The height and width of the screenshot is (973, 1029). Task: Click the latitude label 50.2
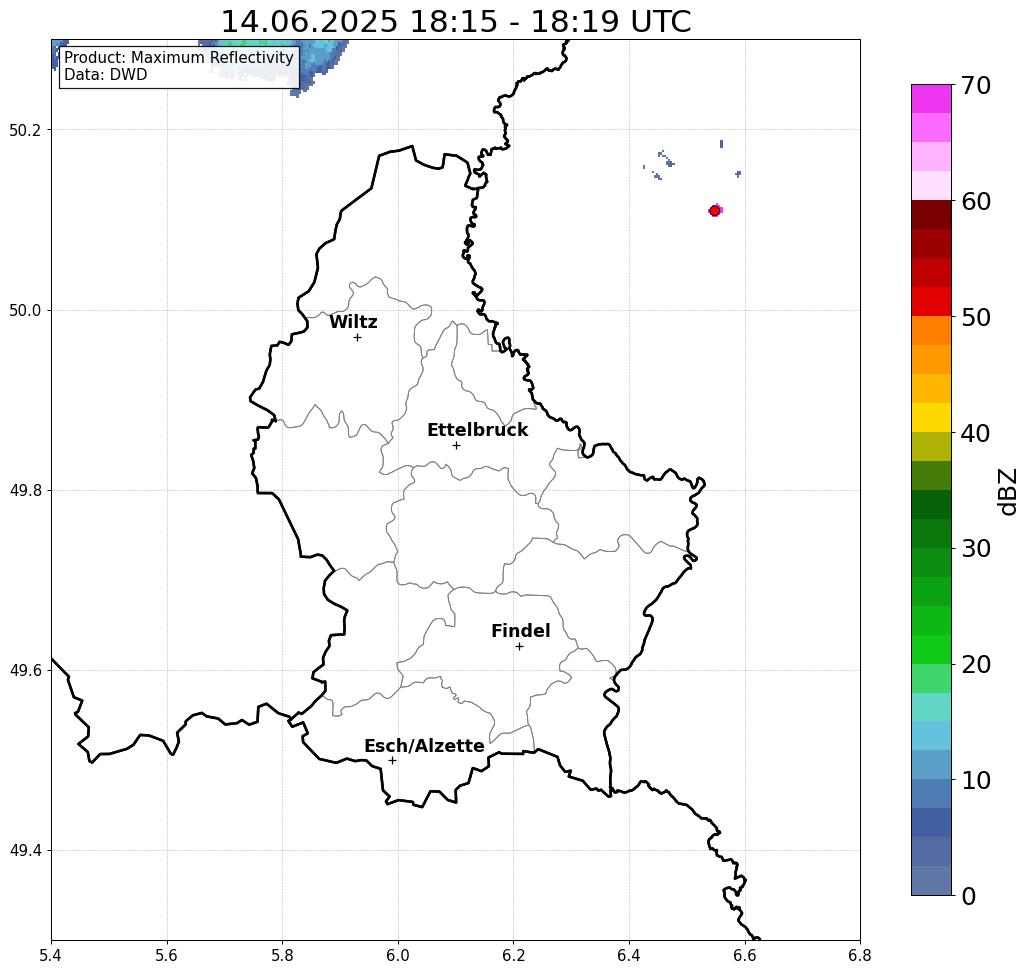point(25,130)
